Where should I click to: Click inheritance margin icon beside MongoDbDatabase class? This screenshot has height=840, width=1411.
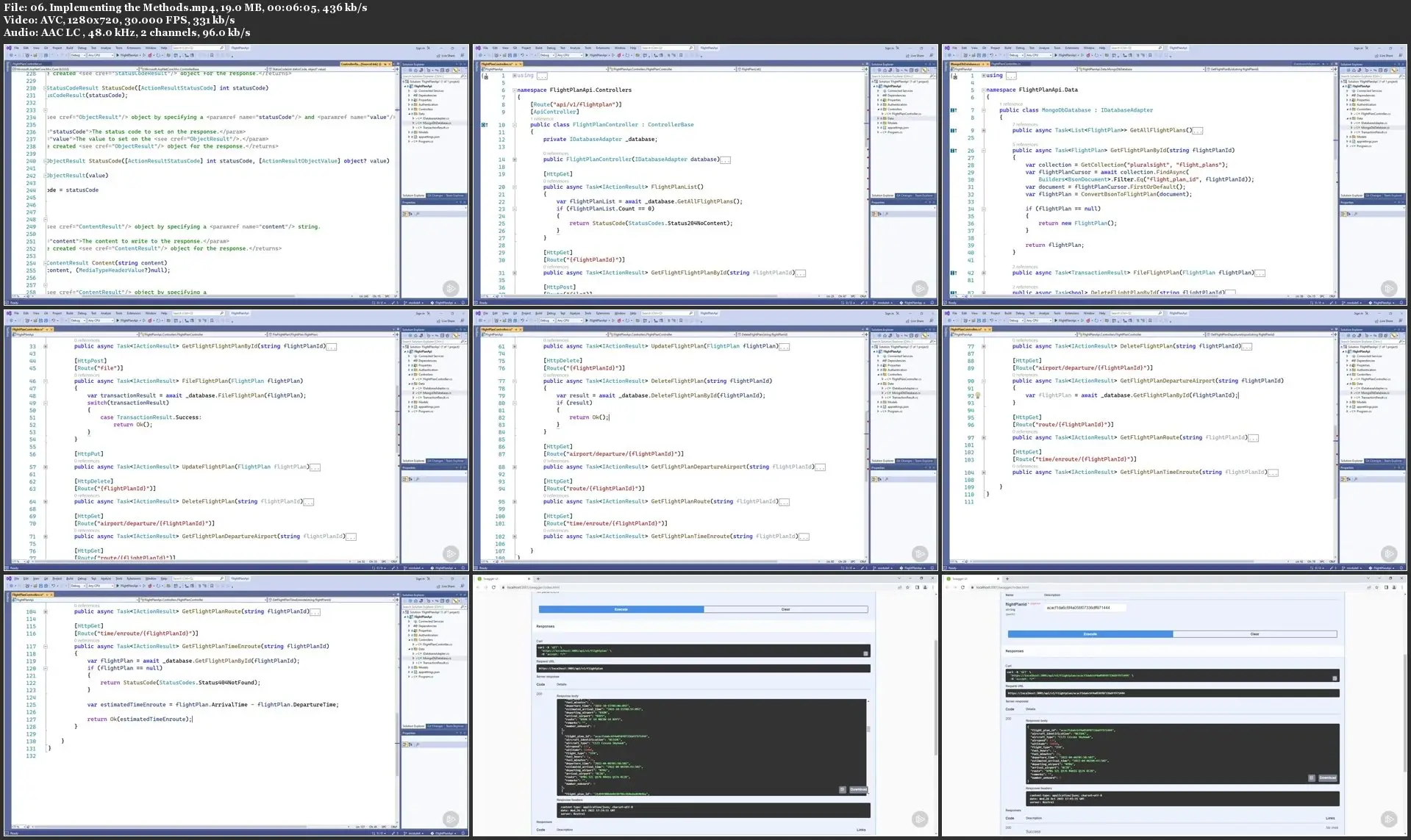[954, 110]
